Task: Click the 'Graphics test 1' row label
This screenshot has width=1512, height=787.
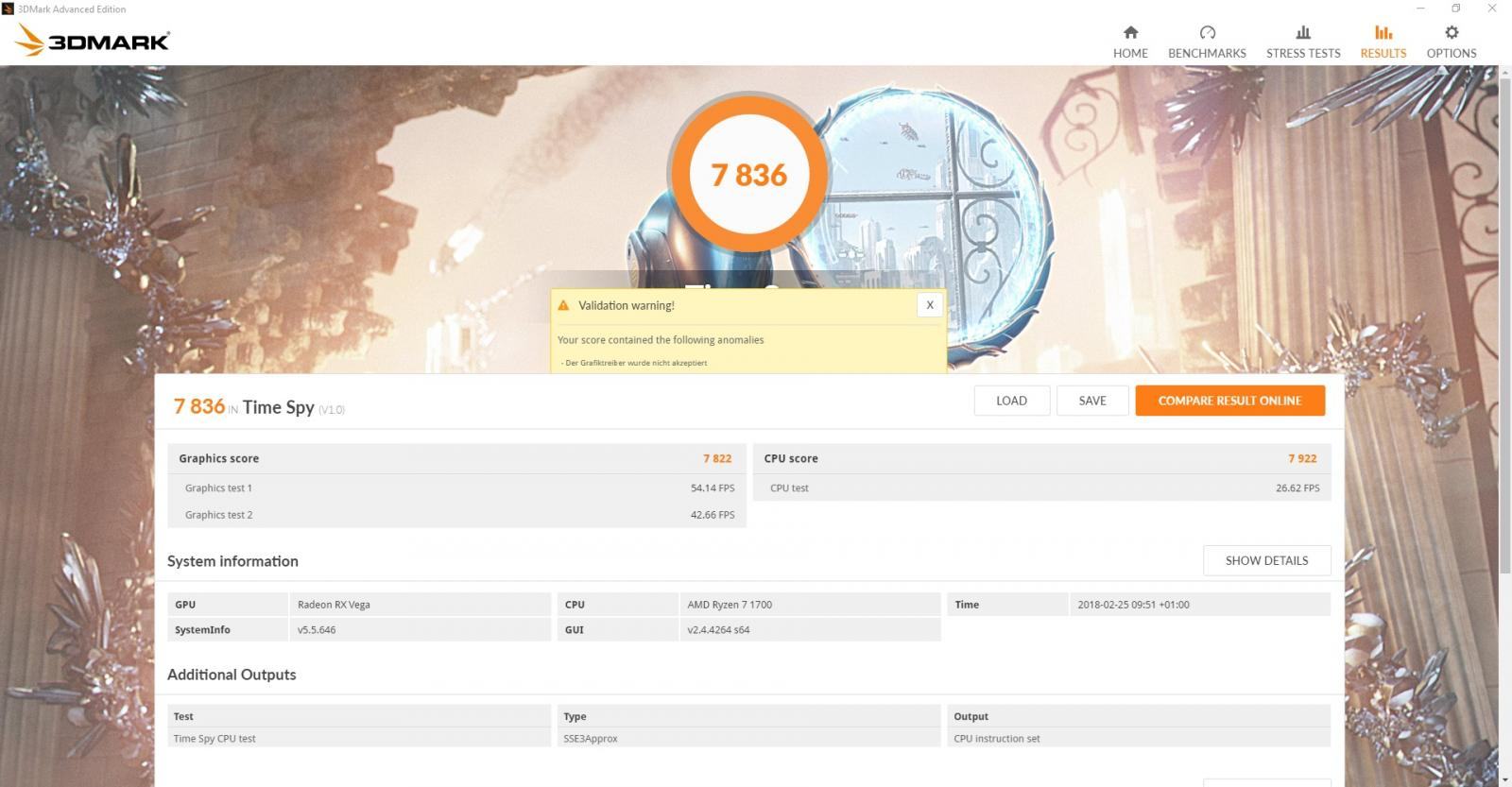Action: pos(218,488)
